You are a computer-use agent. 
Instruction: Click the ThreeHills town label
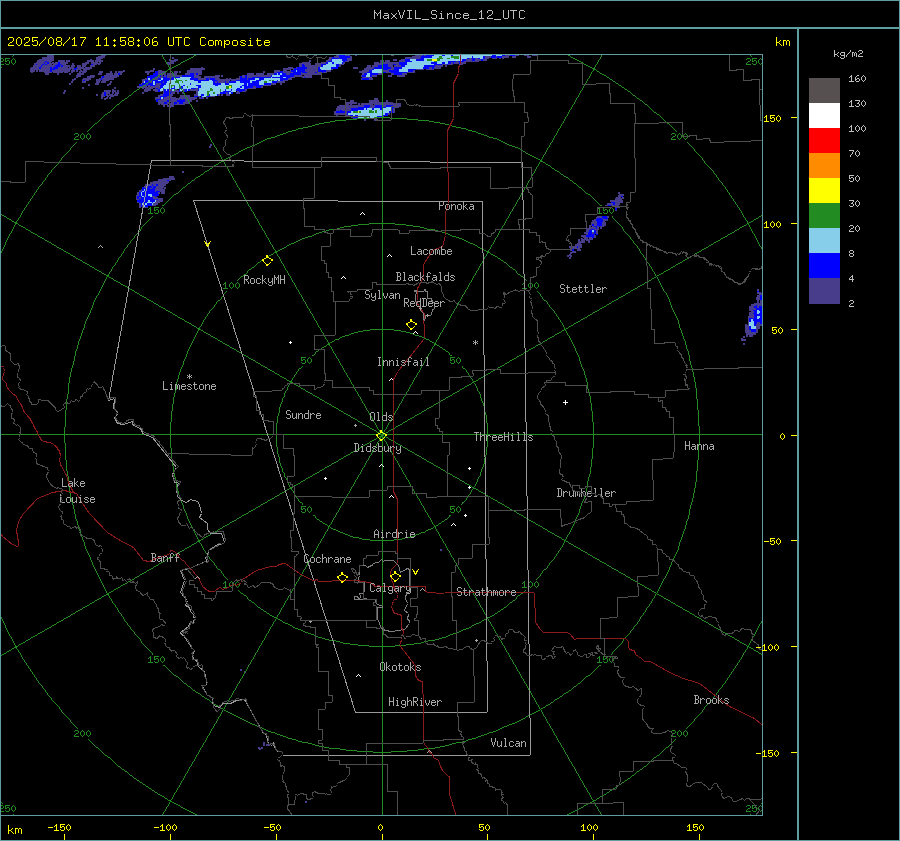coord(503,437)
